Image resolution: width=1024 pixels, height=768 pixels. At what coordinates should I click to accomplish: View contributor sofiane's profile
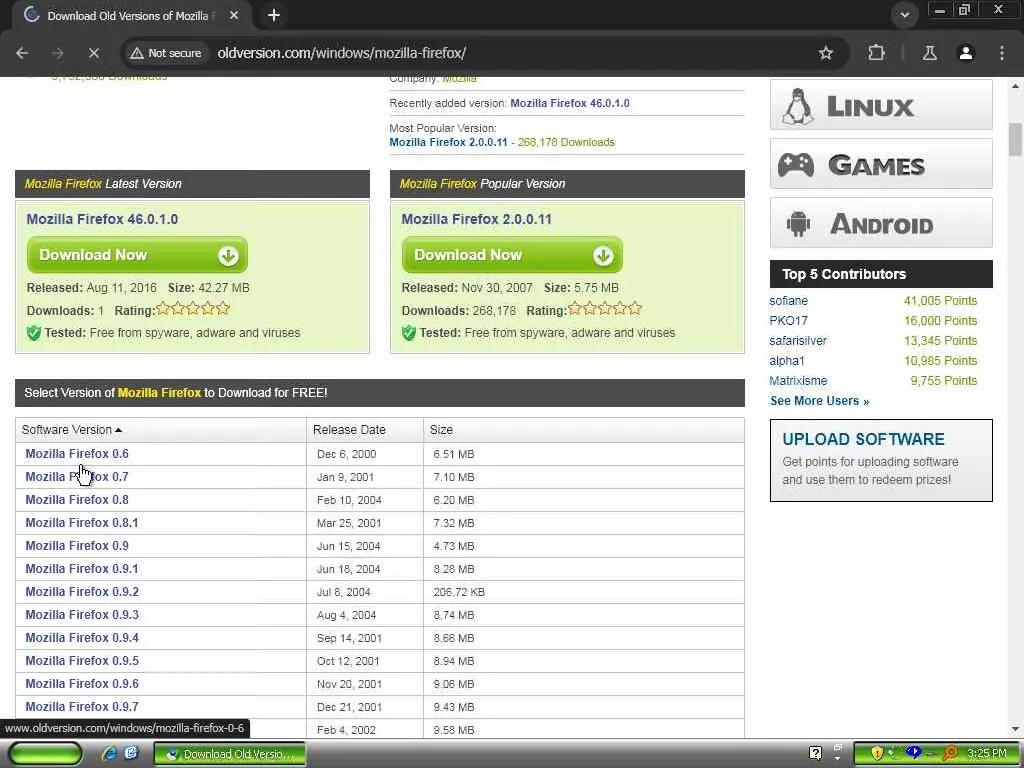click(788, 301)
